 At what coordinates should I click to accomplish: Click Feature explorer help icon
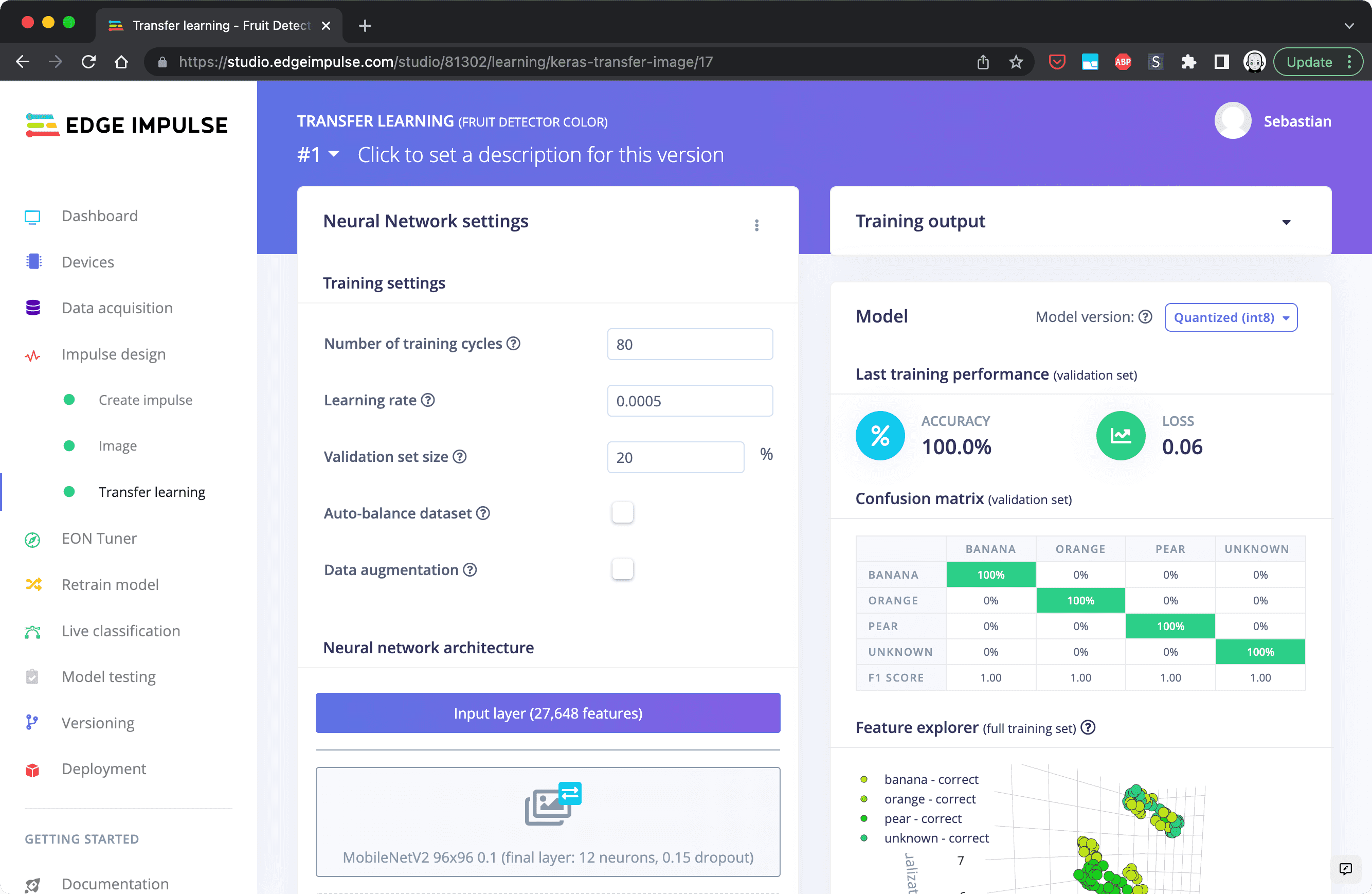point(1088,728)
